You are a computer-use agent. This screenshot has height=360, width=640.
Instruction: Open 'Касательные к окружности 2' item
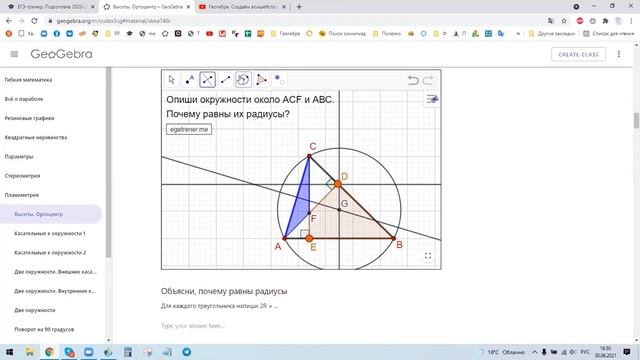51,252
